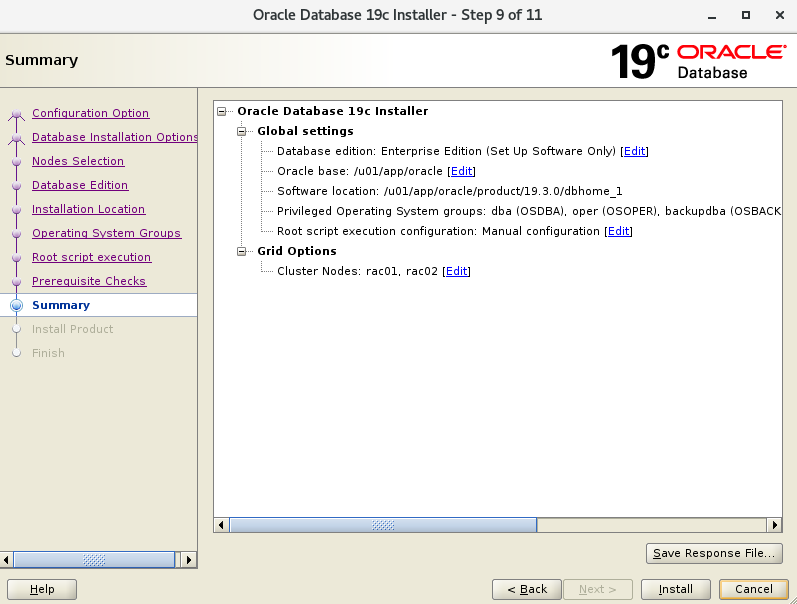Edit Root script execution configuration

pyautogui.click(x=619, y=231)
